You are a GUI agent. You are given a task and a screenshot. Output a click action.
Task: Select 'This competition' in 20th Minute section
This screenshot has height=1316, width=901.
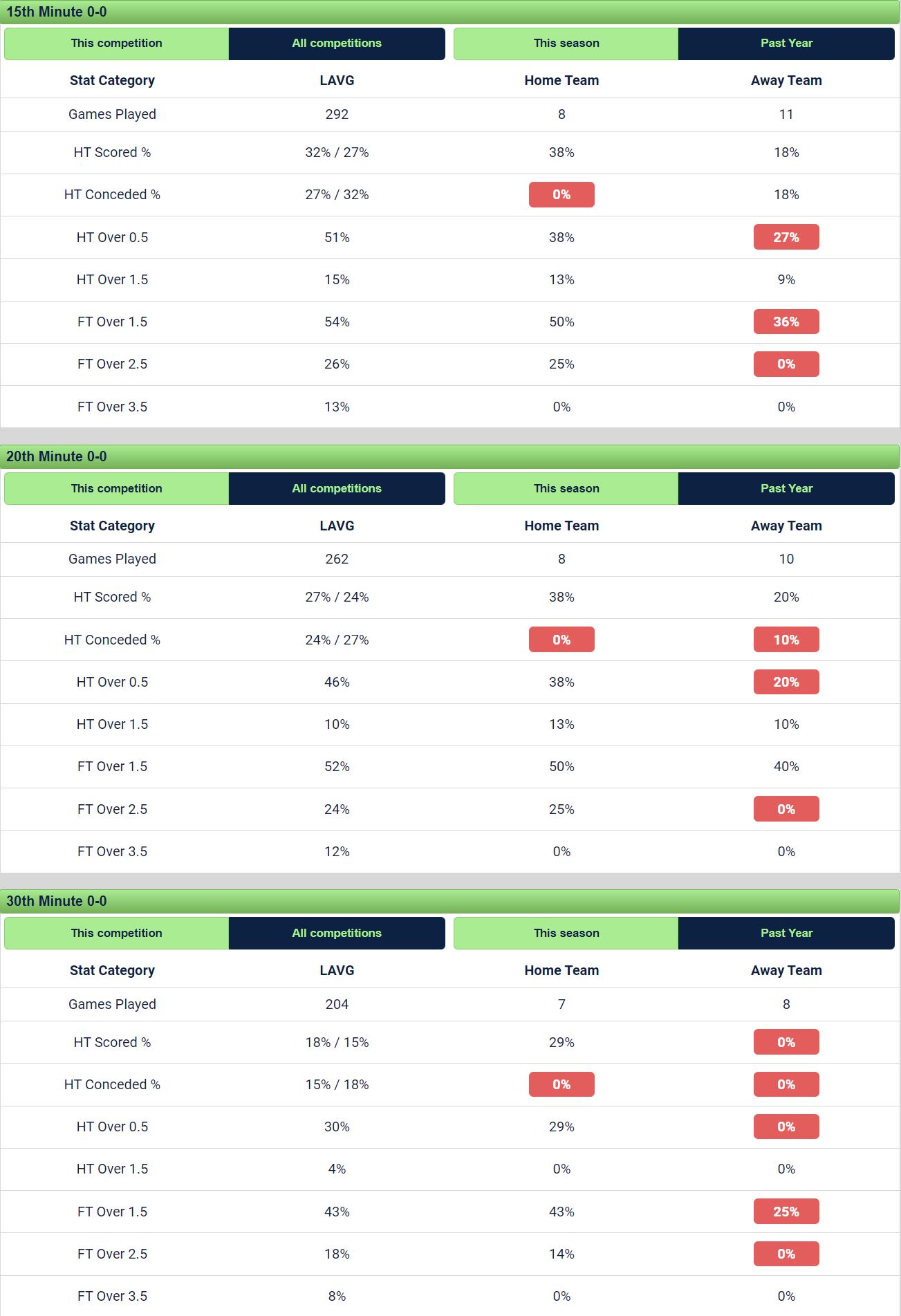(x=116, y=488)
